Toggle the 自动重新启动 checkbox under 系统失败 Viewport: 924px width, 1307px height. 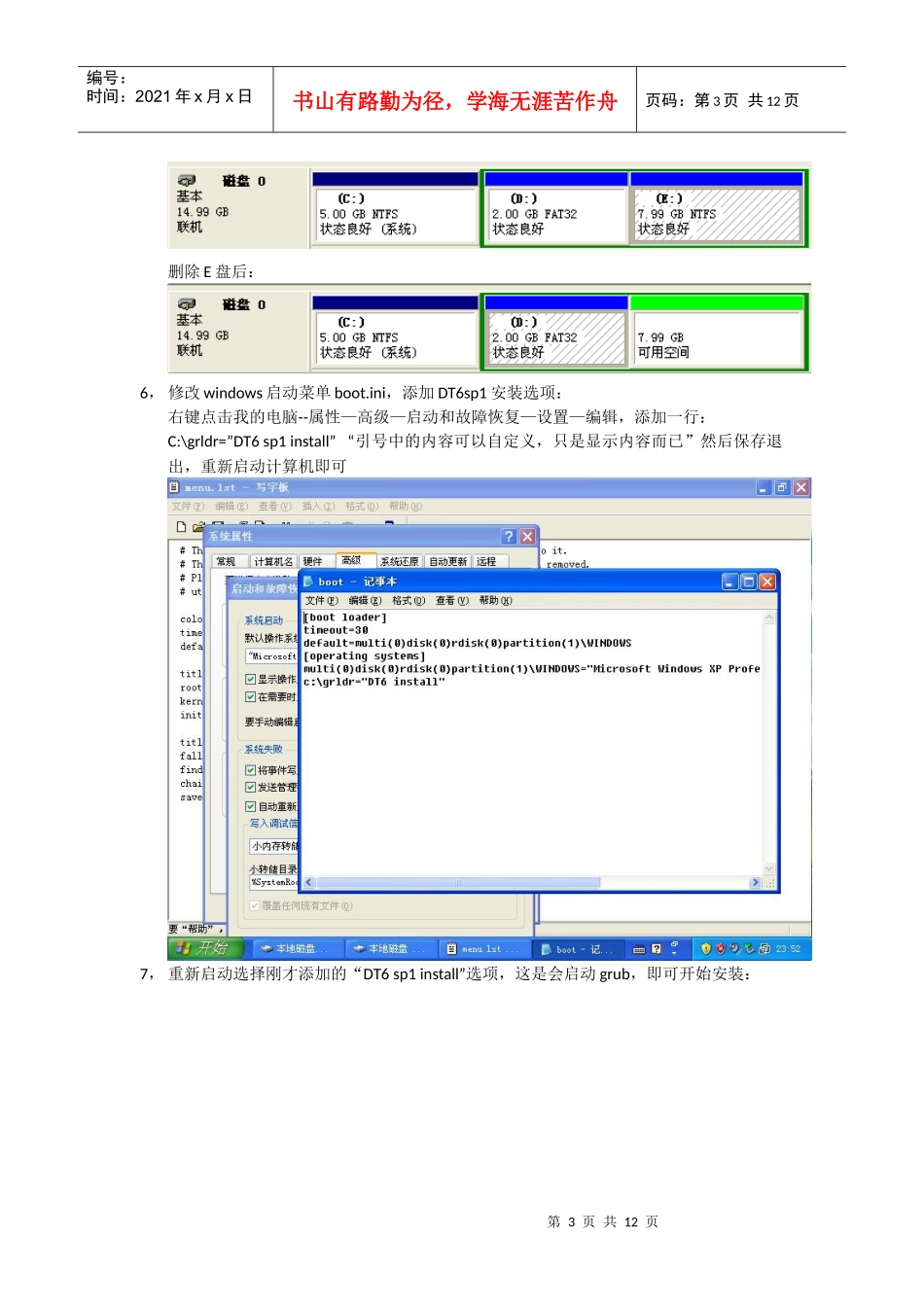coord(251,807)
